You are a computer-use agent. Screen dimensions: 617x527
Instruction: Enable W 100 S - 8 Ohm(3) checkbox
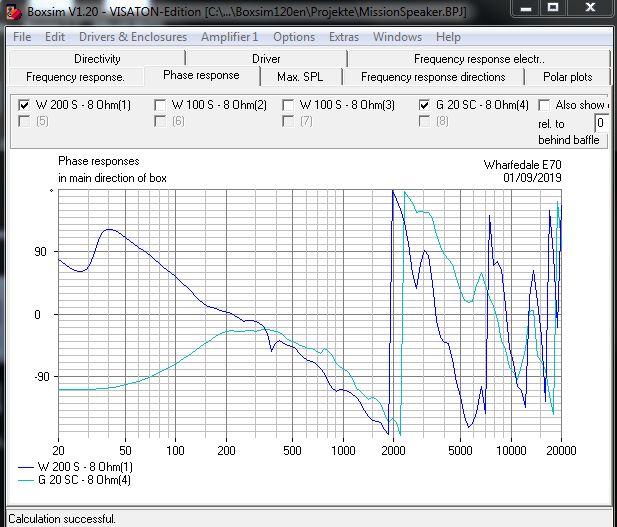[288, 105]
